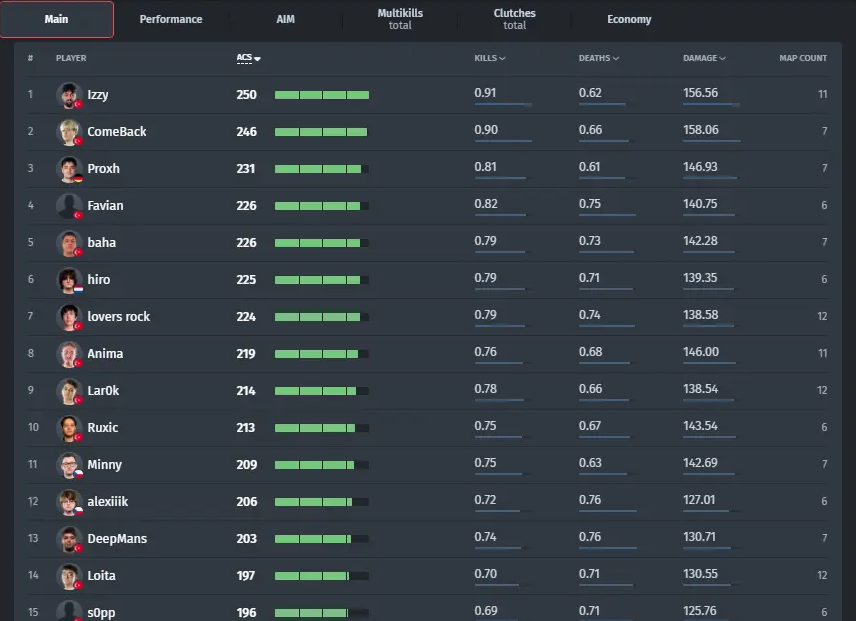
Task: Select the Clutches total tab
Action: click(514, 19)
